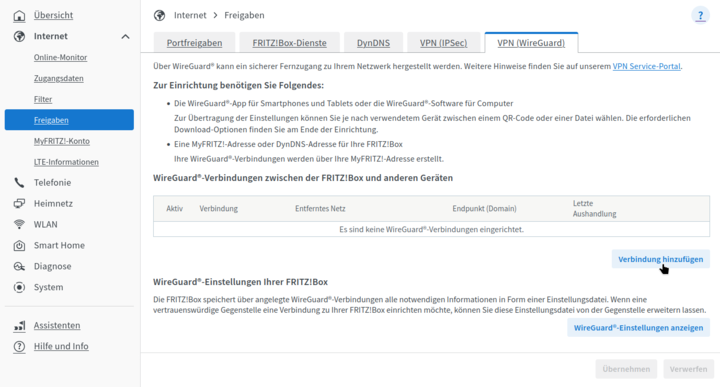Viewport: 720px width, 387px height.
Task: Open the Online-Monitor page
Action: tap(60, 57)
